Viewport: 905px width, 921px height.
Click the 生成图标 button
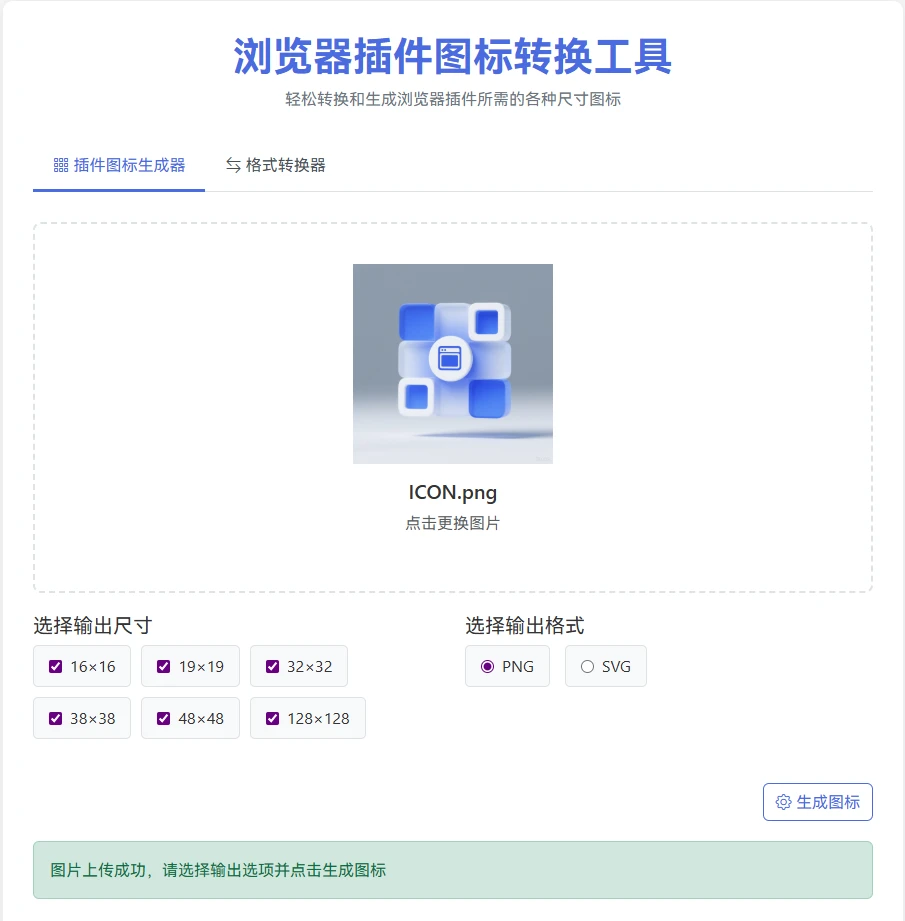click(817, 801)
